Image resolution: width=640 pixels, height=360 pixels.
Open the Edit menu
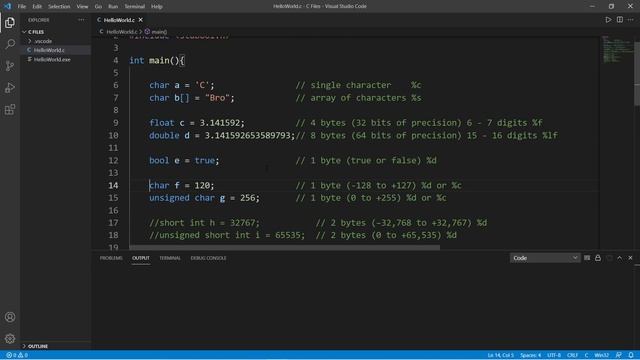pyautogui.click(x=37, y=7)
